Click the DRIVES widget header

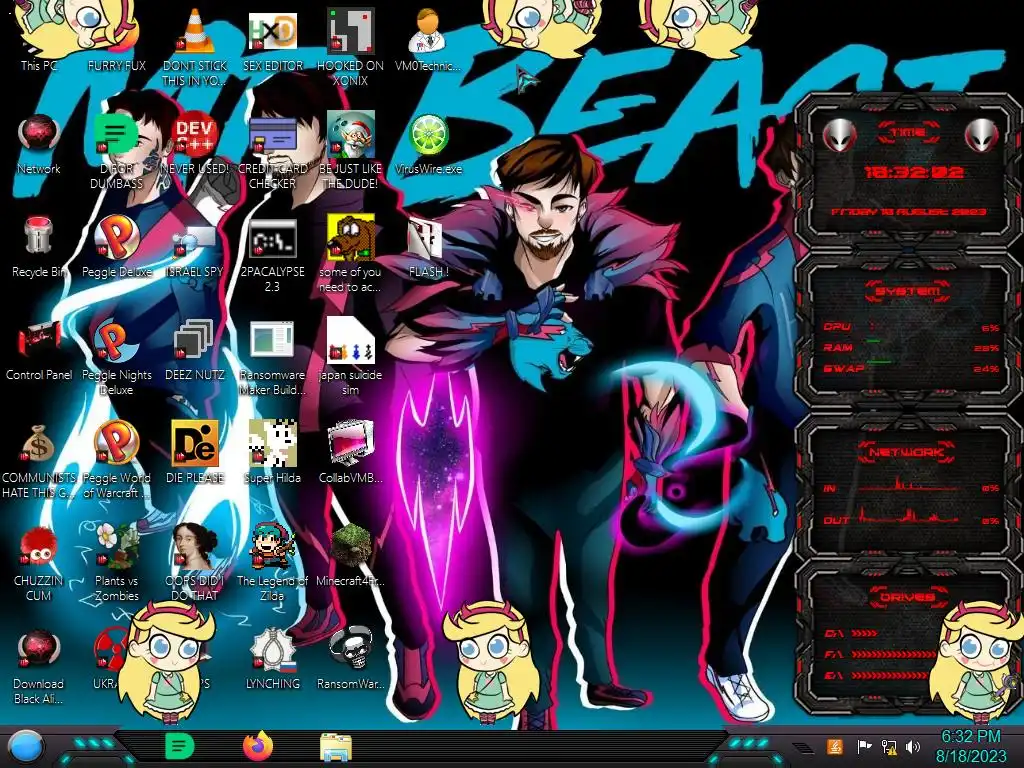pyautogui.click(x=908, y=597)
